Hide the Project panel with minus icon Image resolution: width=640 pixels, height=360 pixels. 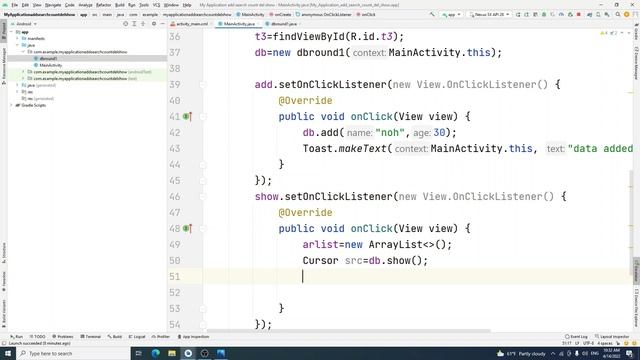(162, 24)
